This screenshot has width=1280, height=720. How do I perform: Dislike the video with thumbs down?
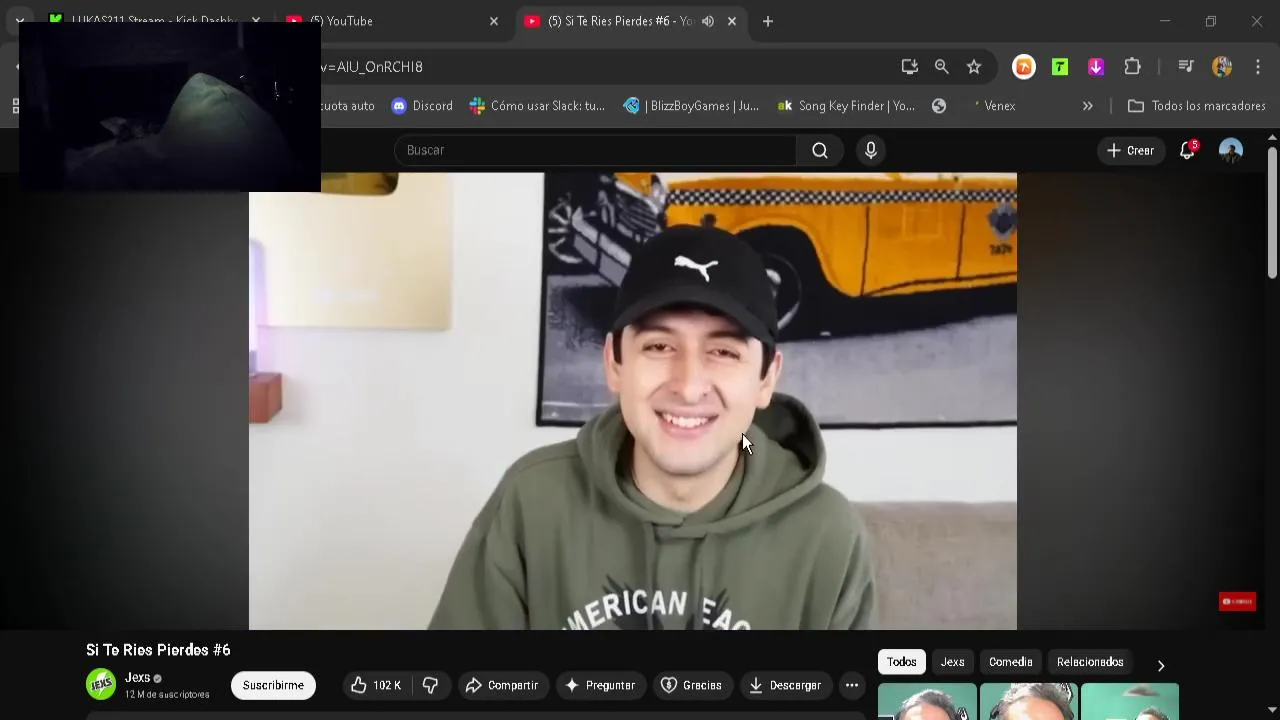(431, 685)
